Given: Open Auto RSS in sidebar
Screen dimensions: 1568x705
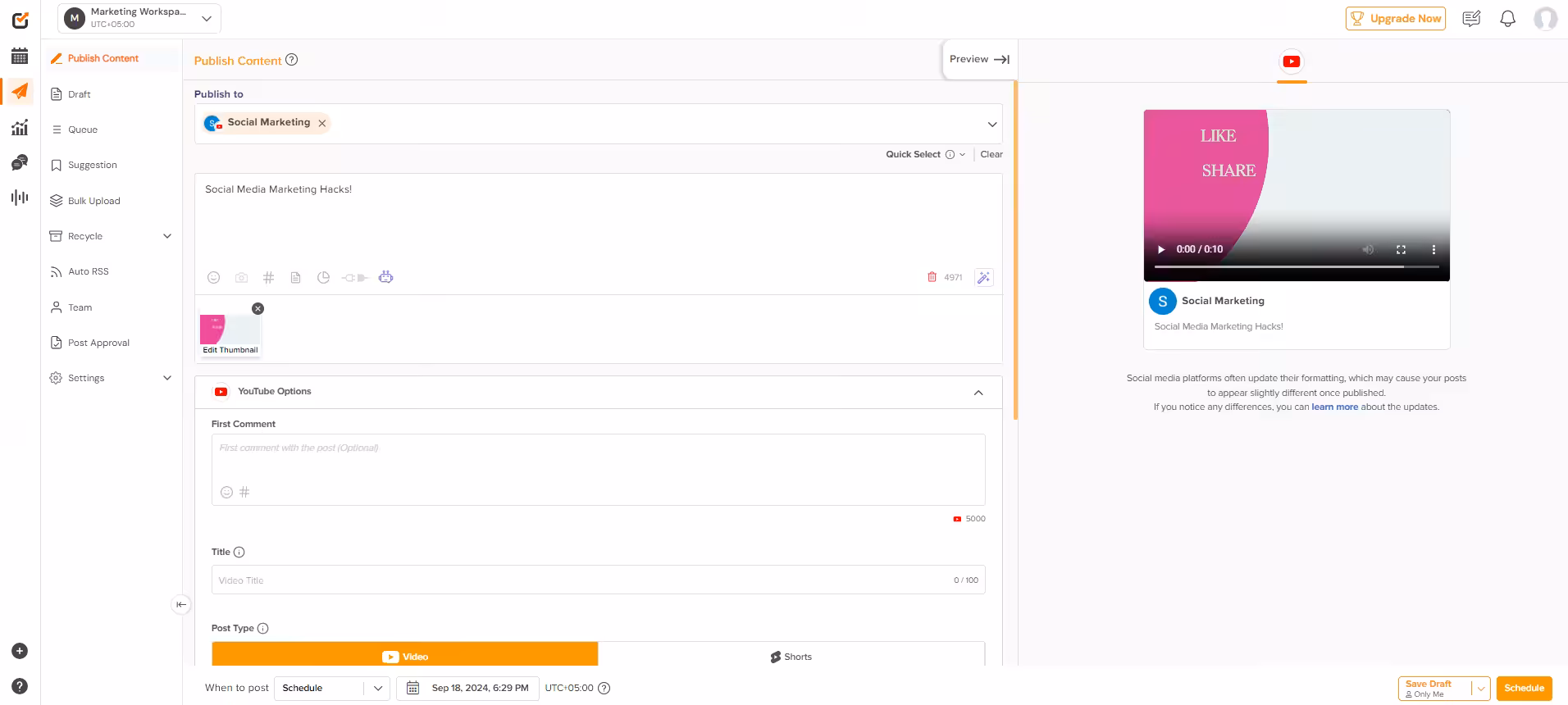Looking at the screenshot, I should (89, 271).
